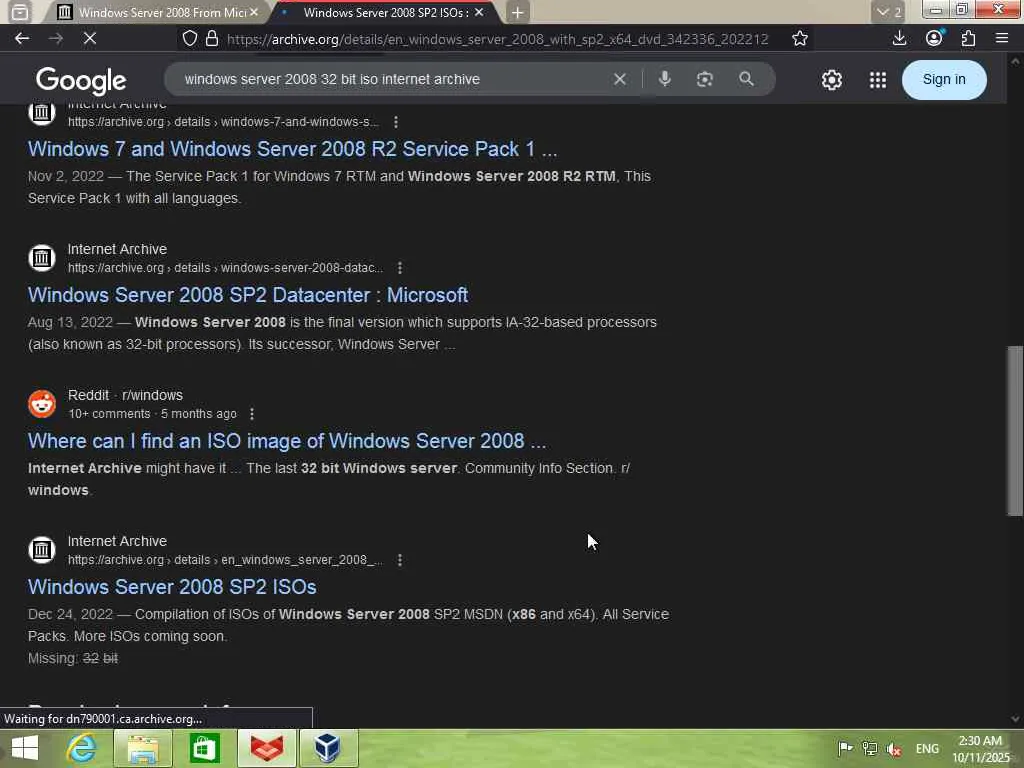Open the Windows 7 and Windows Server 2008 R2 Service Pack 1 link
The height and width of the screenshot is (768, 1024).
pos(293,149)
